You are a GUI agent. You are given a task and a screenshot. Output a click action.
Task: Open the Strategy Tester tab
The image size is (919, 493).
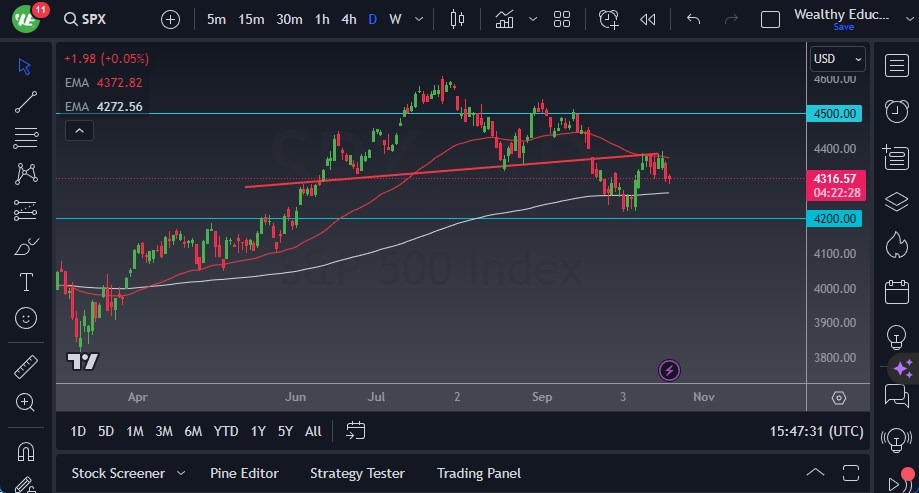click(357, 473)
